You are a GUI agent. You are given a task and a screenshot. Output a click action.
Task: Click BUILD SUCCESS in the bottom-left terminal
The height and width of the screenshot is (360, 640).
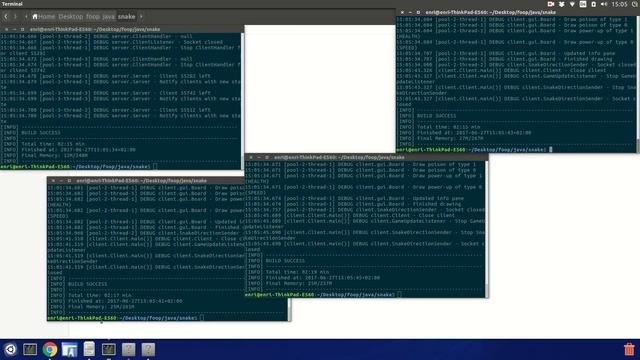(x=87, y=284)
